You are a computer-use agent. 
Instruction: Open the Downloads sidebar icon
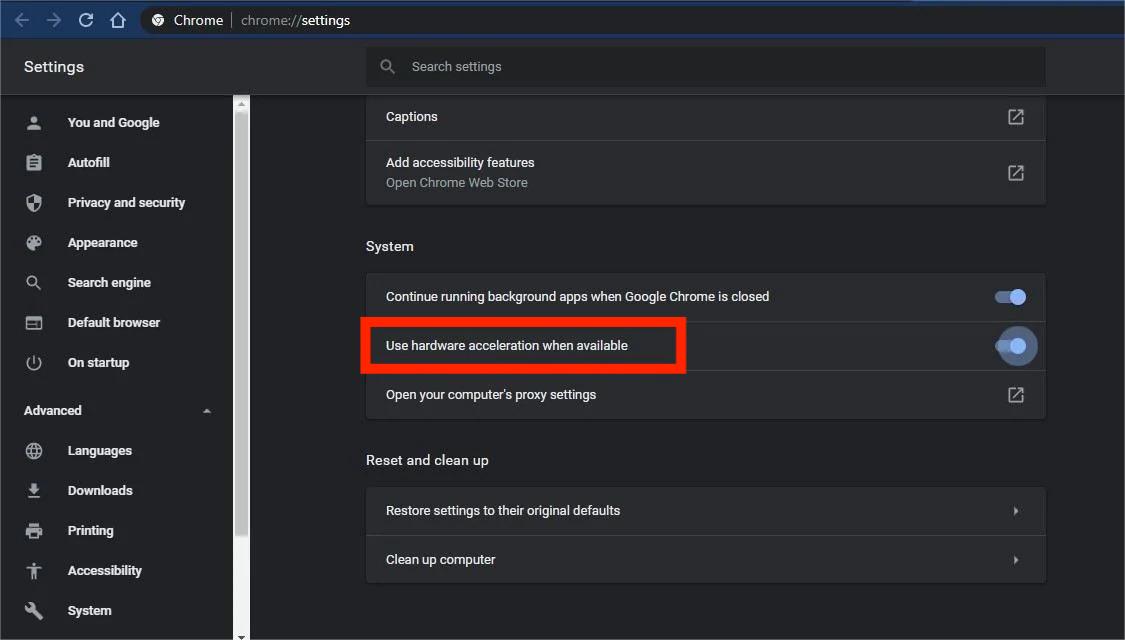[34, 490]
